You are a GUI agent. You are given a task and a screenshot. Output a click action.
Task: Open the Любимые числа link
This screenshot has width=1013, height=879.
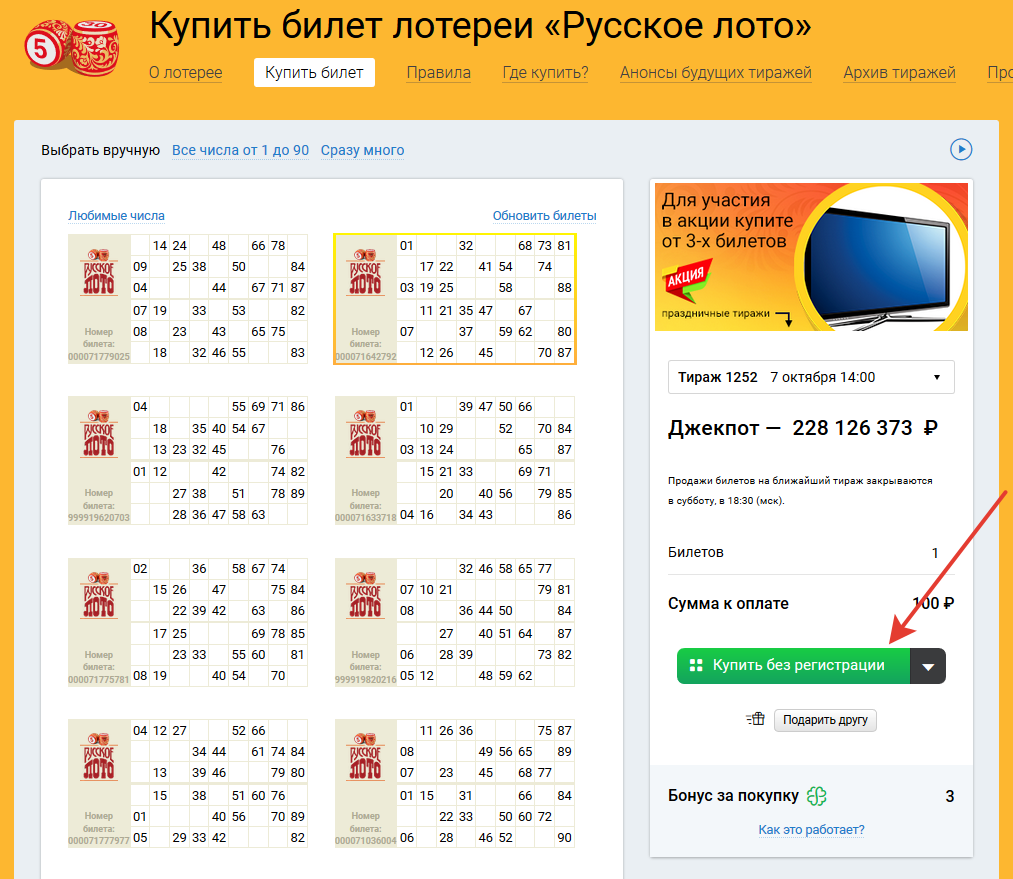point(116,216)
